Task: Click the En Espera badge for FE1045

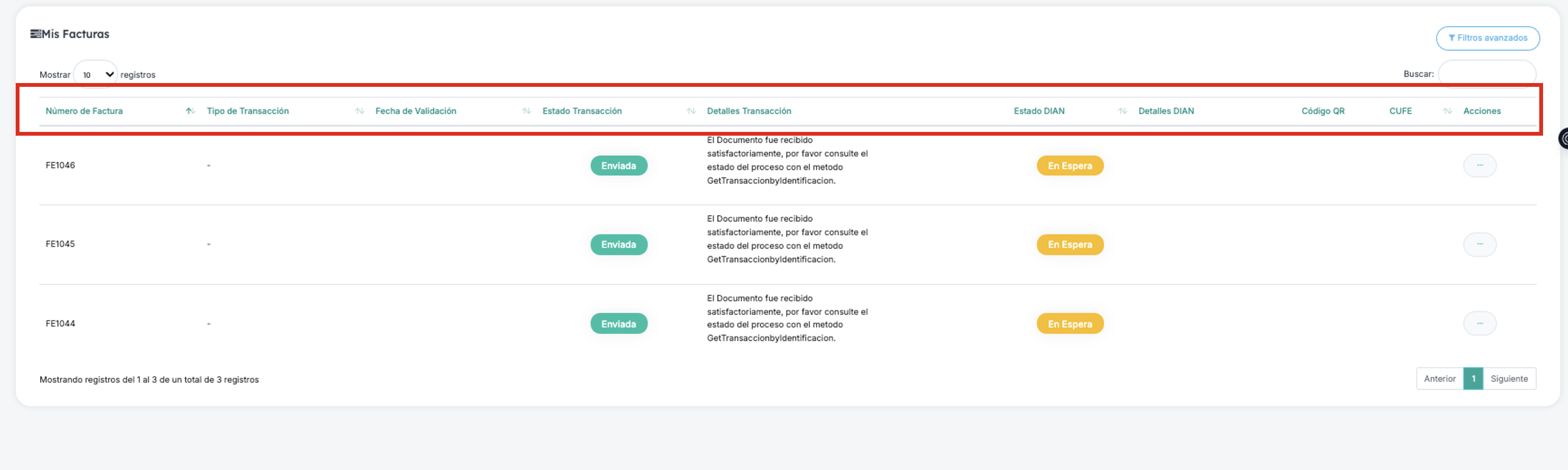Action: click(x=1070, y=244)
